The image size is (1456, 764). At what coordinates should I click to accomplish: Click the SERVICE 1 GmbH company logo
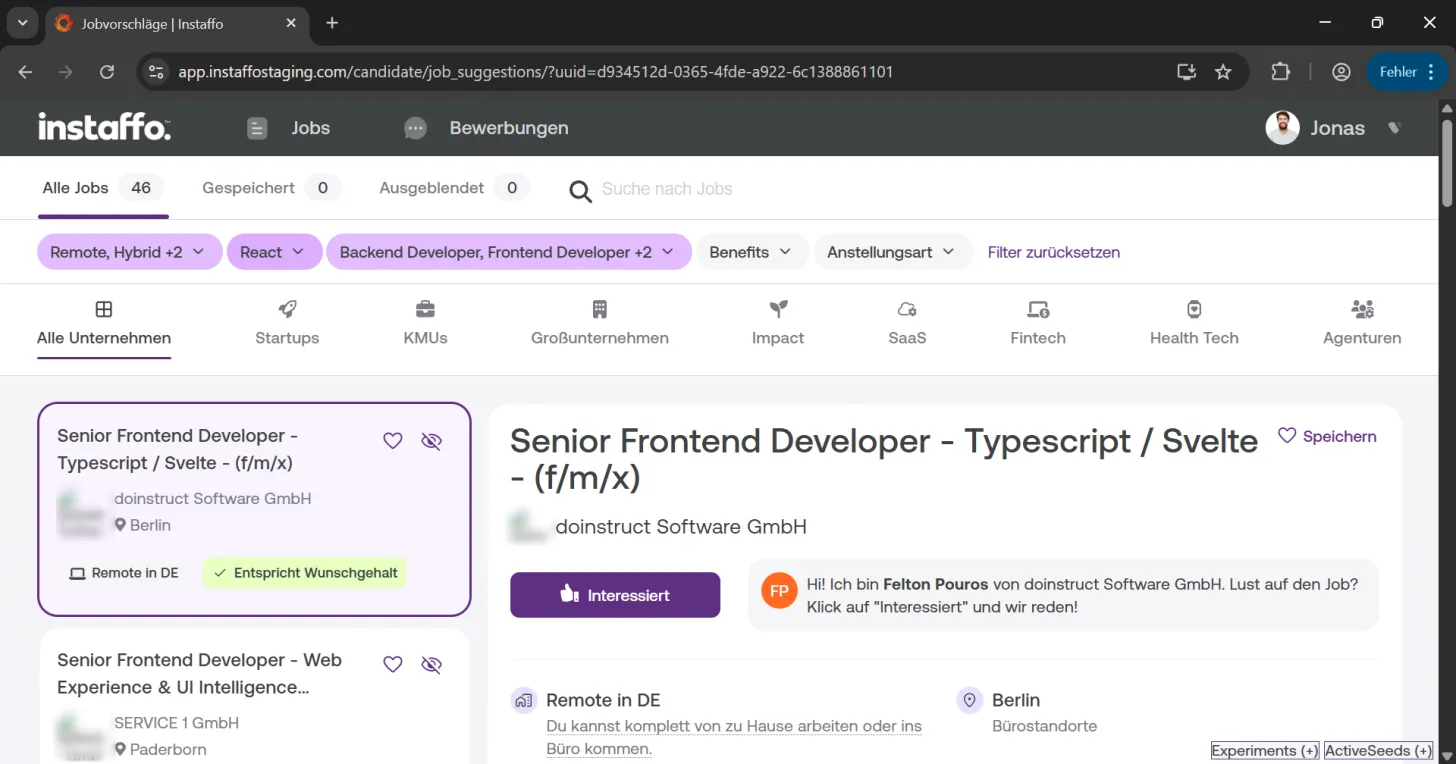[82, 736]
